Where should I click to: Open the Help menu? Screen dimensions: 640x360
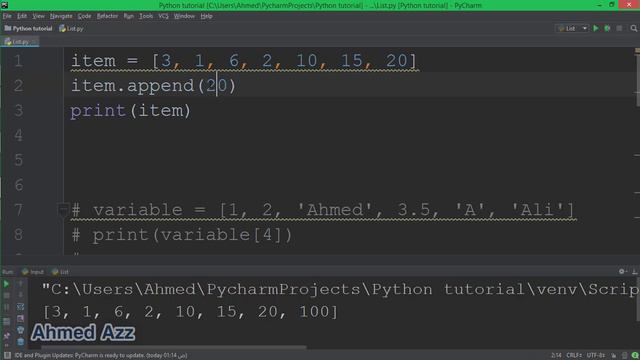(206, 16)
